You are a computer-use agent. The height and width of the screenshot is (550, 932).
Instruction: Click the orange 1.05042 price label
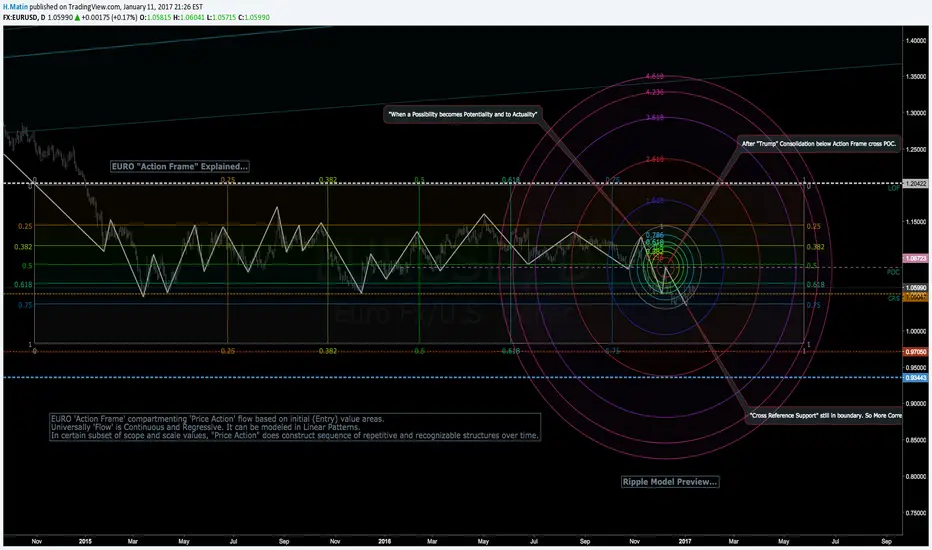coord(915,297)
